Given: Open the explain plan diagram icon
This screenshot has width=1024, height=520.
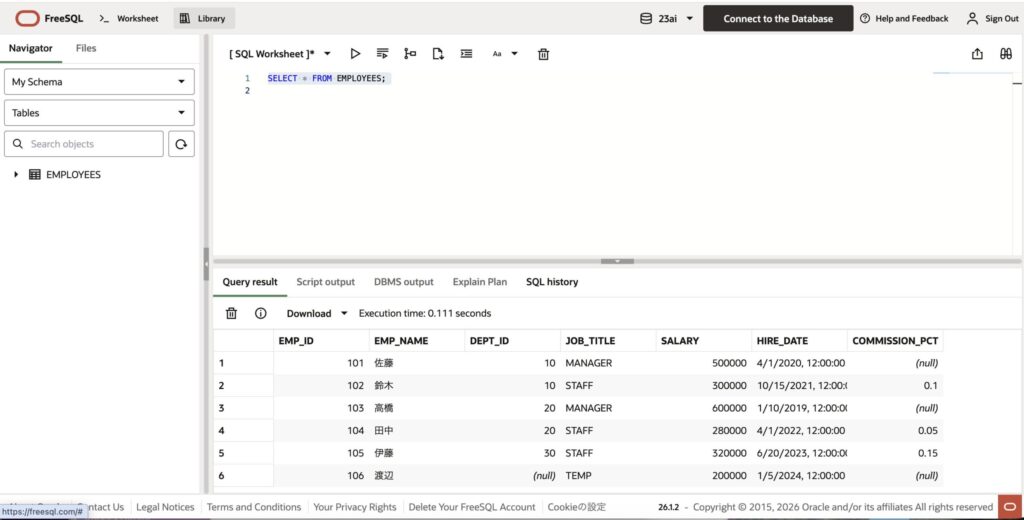Looking at the screenshot, I should click(410, 54).
